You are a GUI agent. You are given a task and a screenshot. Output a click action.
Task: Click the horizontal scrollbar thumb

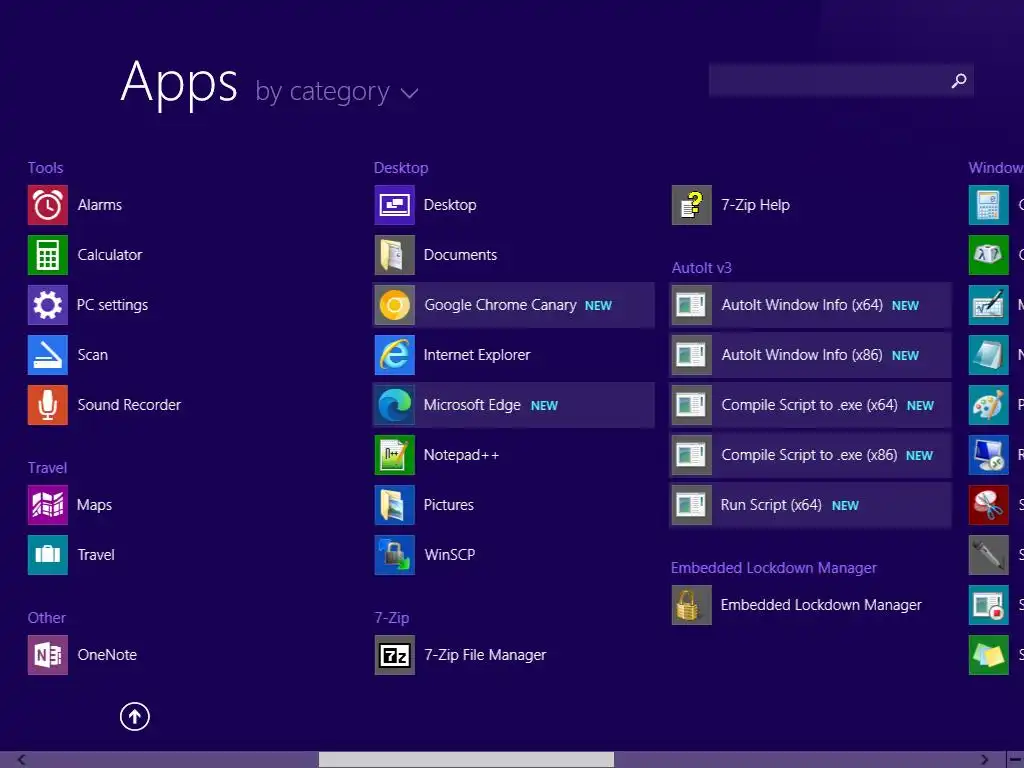click(x=466, y=760)
